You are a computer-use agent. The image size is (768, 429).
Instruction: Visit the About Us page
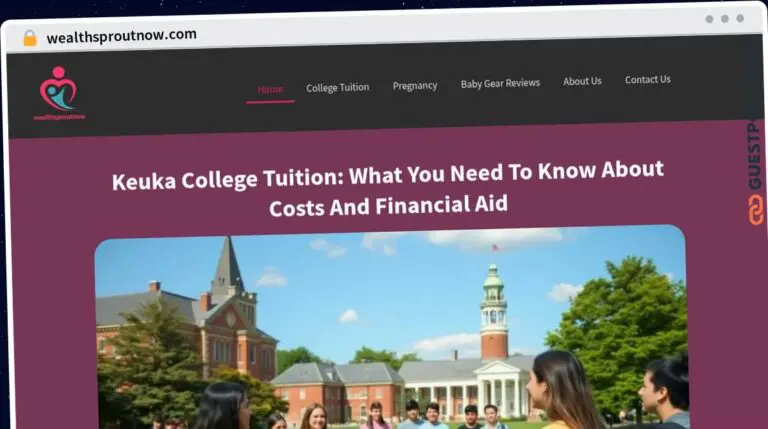[582, 81]
